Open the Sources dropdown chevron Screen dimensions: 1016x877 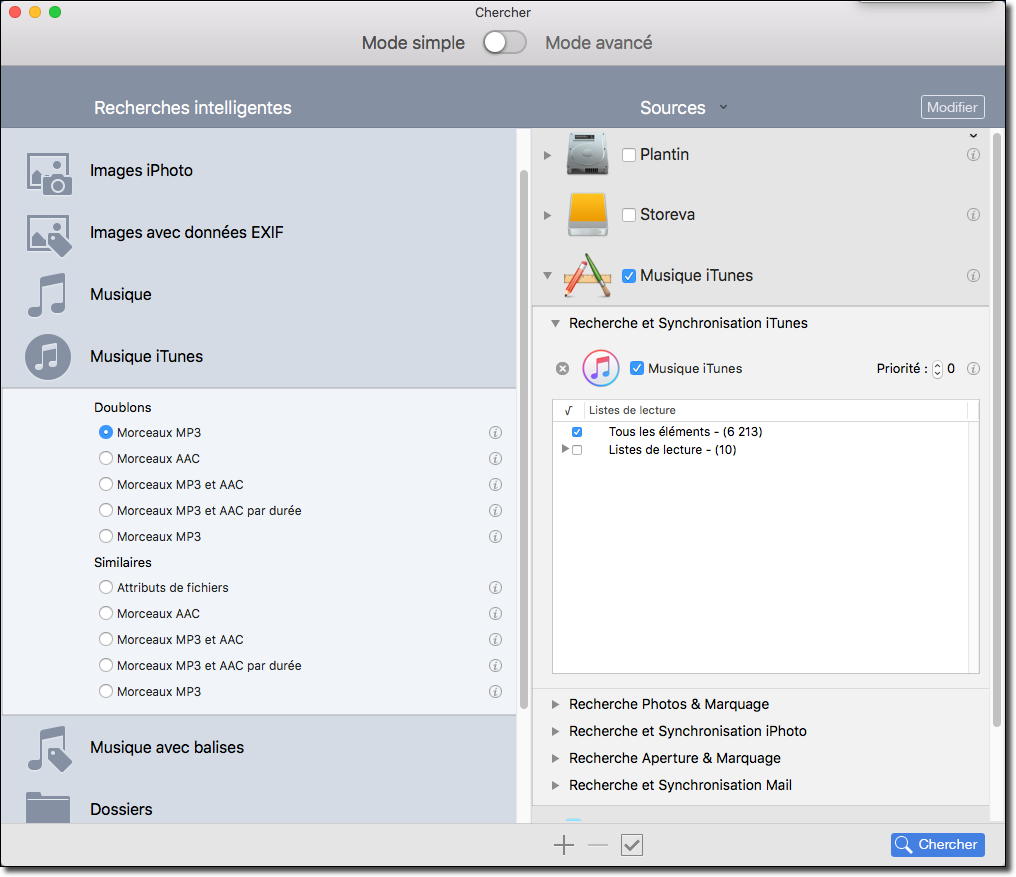pyautogui.click(x=723, y=107)
